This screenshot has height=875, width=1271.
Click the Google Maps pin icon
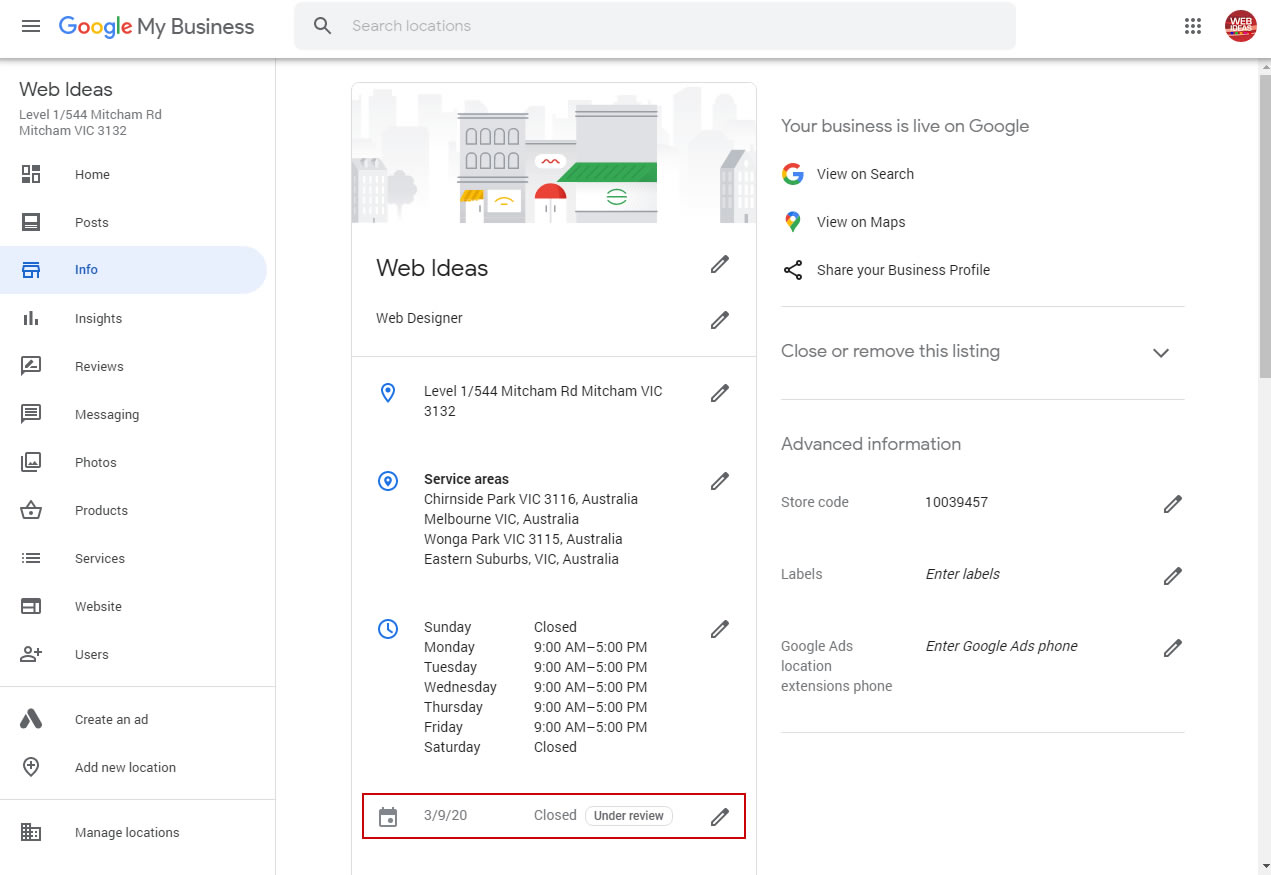(793, 222)
